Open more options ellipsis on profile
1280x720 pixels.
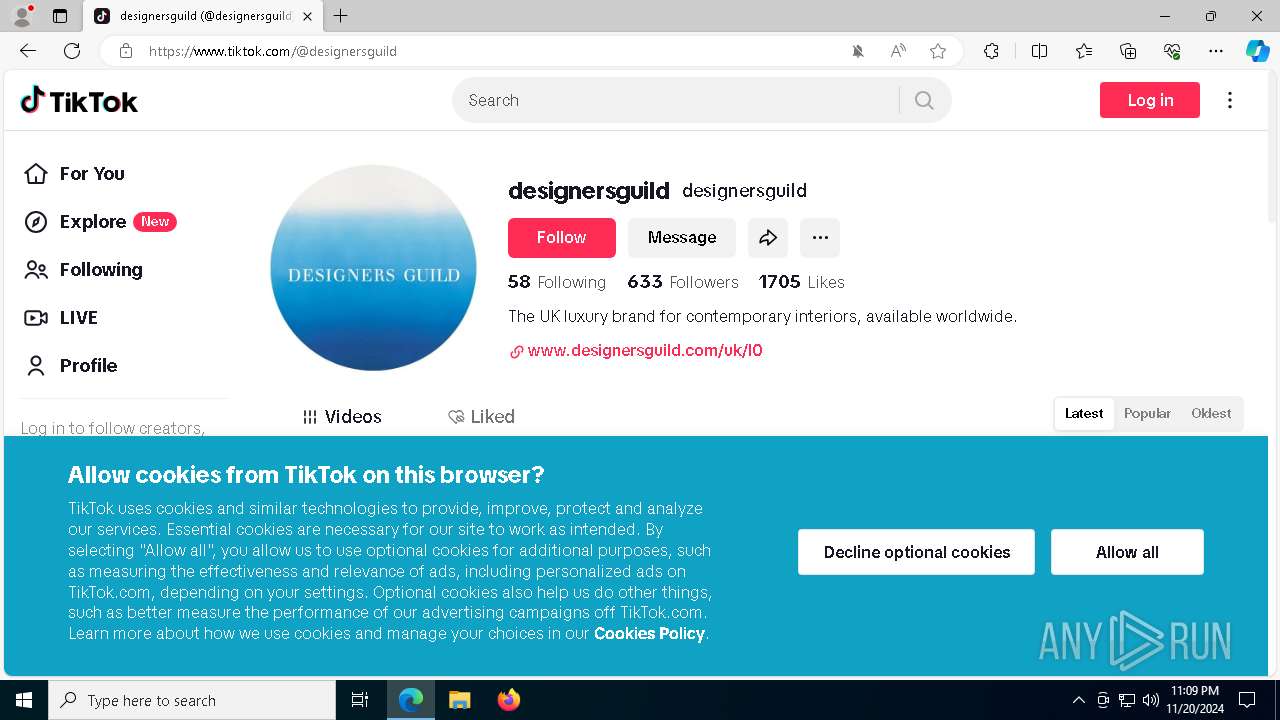pyautogui.click(x=820, y=237)
